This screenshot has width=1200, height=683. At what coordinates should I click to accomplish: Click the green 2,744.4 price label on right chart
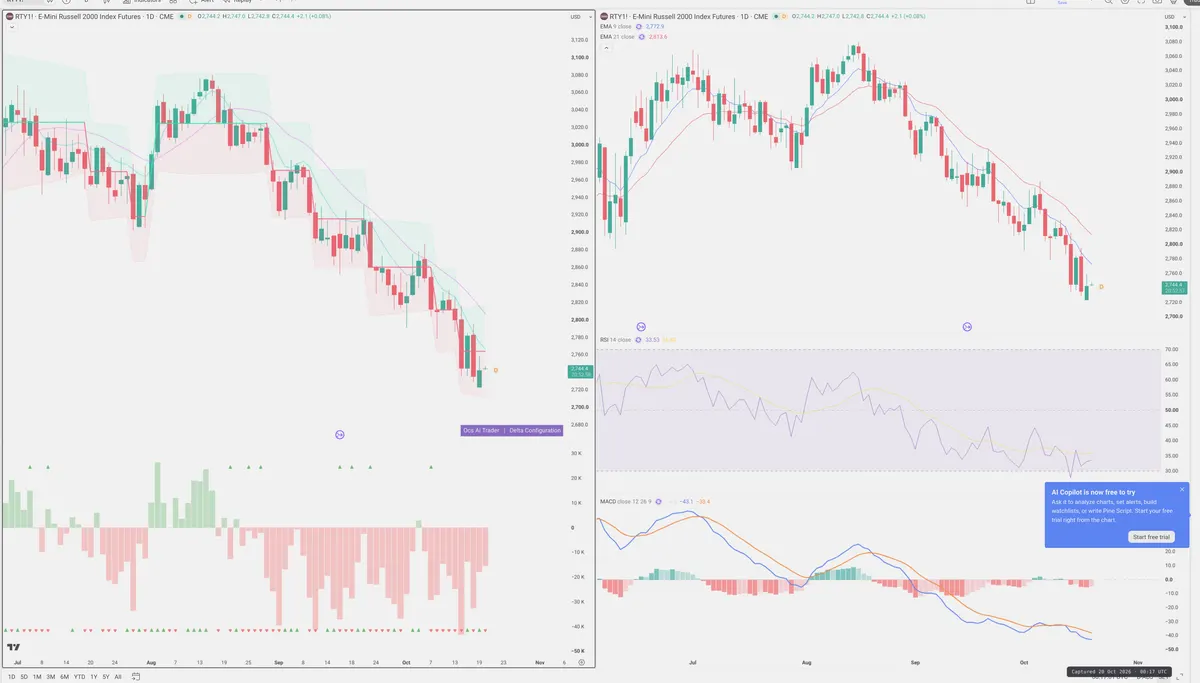(x=1174, y=288)
